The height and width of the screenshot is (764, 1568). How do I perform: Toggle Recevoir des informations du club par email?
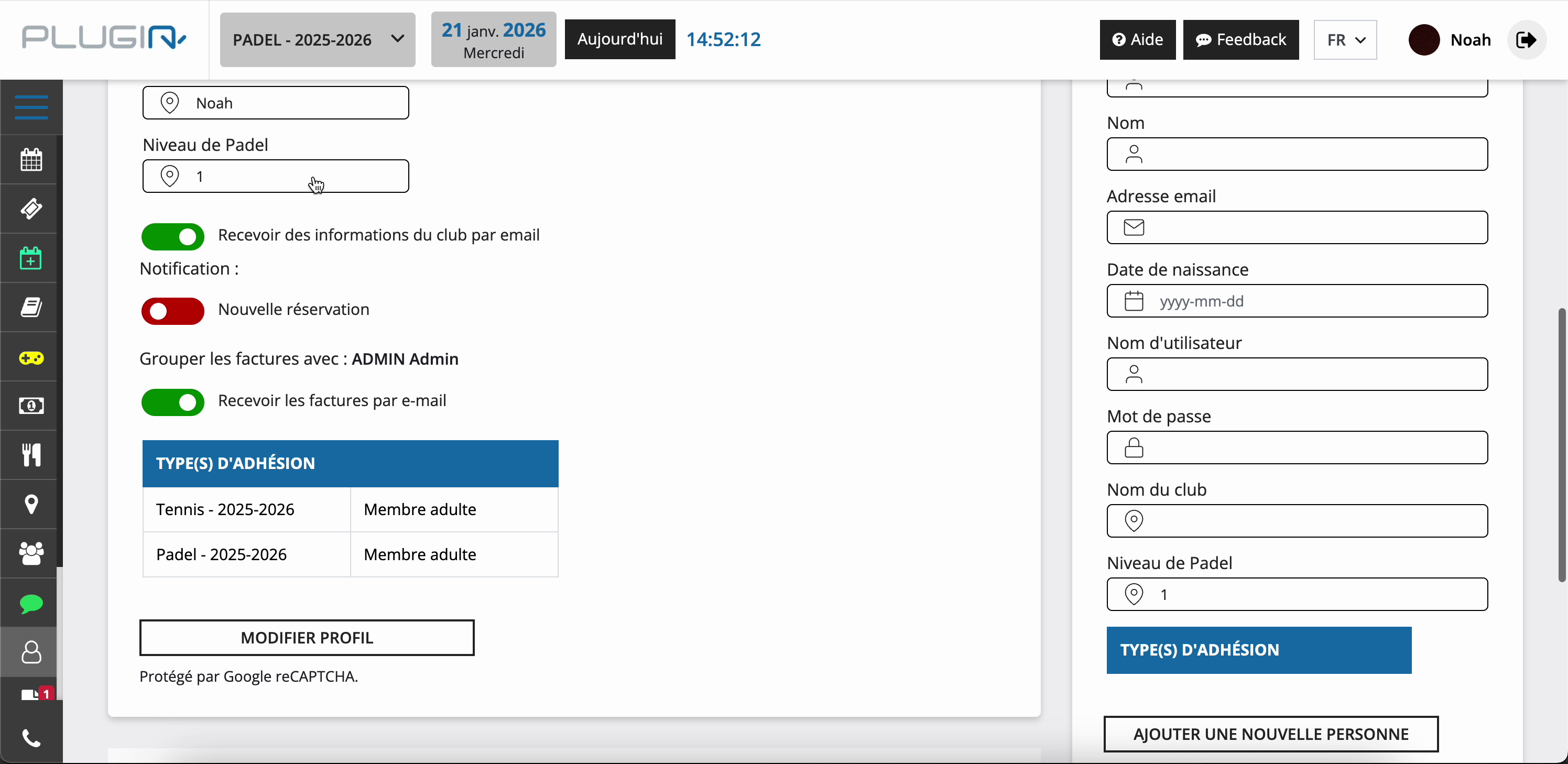(x=173, y=237)
